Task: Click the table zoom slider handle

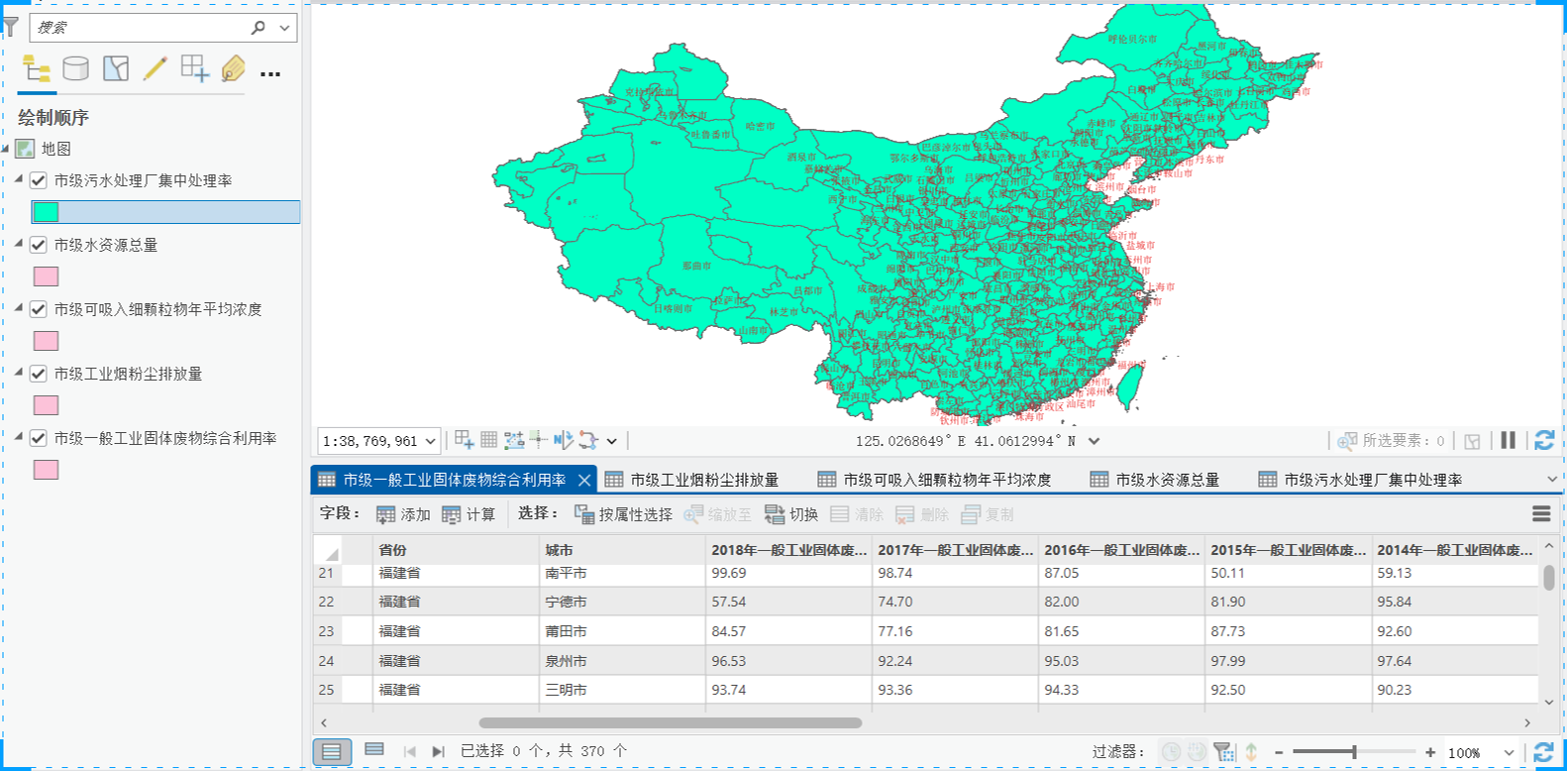Action: tap(1354, 752)
